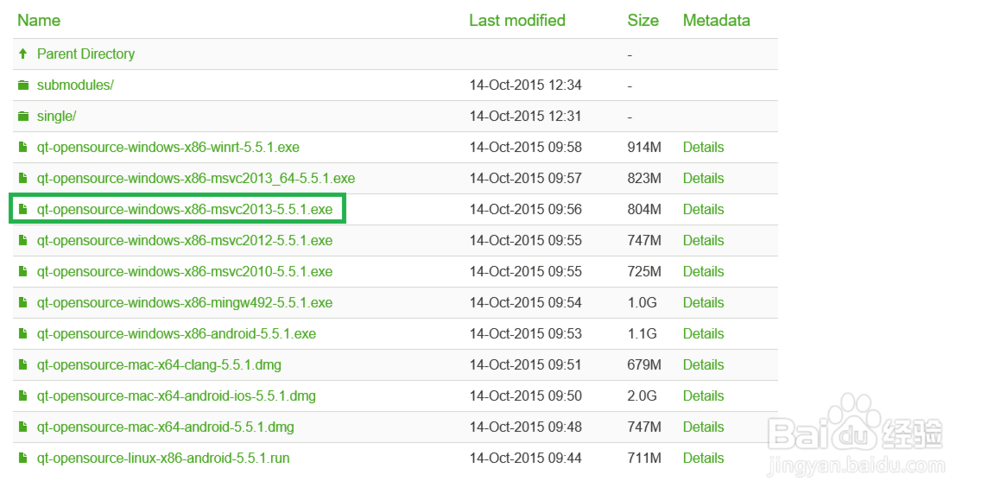The image size is (1000, 500).
Task: Sort the list by Last modified column
Action: (517, 20)
